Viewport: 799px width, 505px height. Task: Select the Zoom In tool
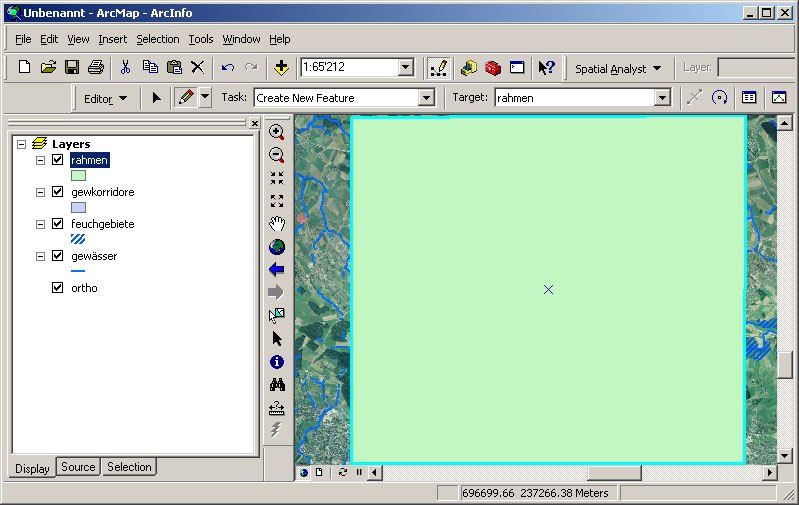277,132
